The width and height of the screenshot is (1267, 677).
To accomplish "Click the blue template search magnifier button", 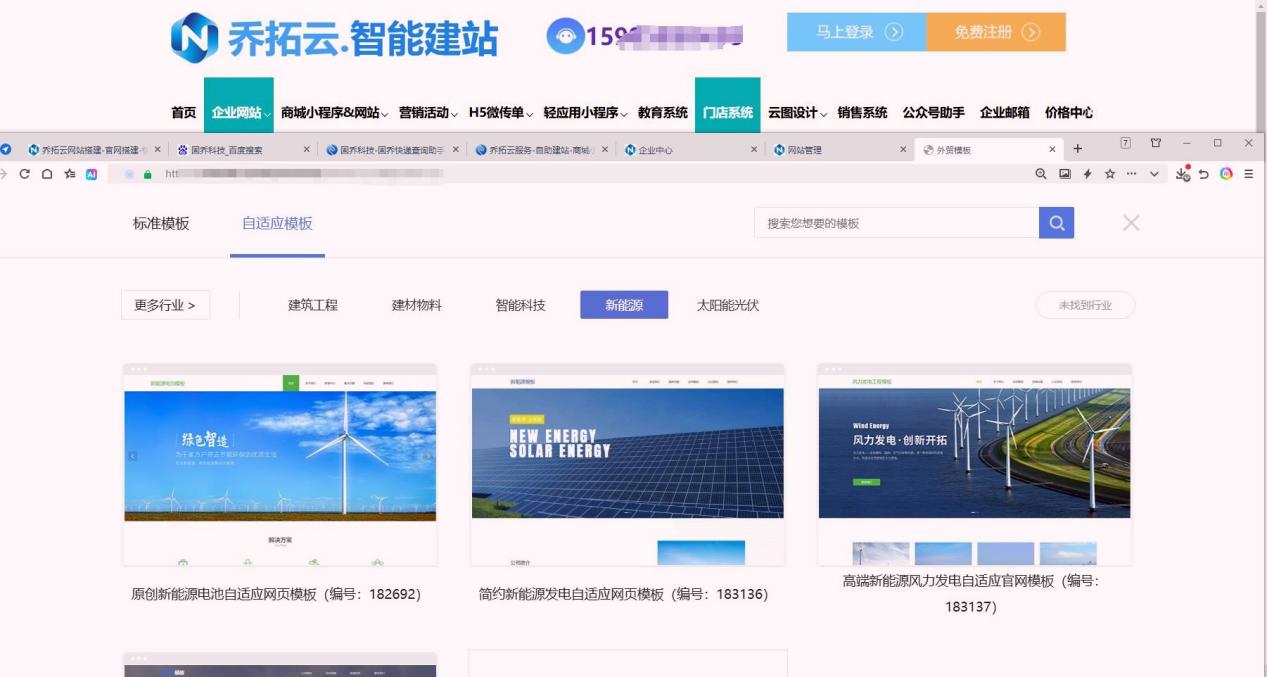I will (x=1057, y=222).
